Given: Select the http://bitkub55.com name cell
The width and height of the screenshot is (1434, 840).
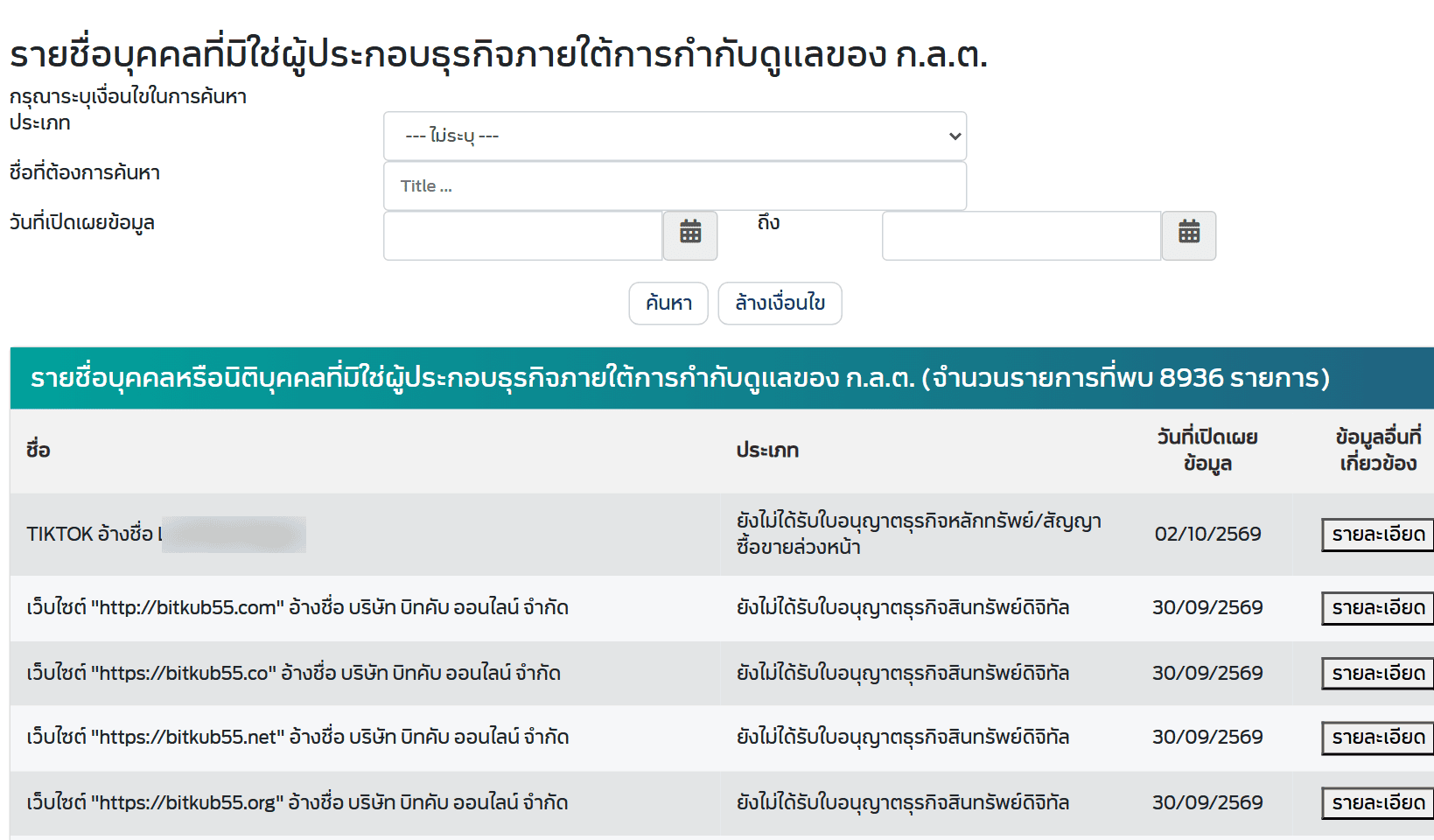Looking at the screenshot, I should click(365, 607).
